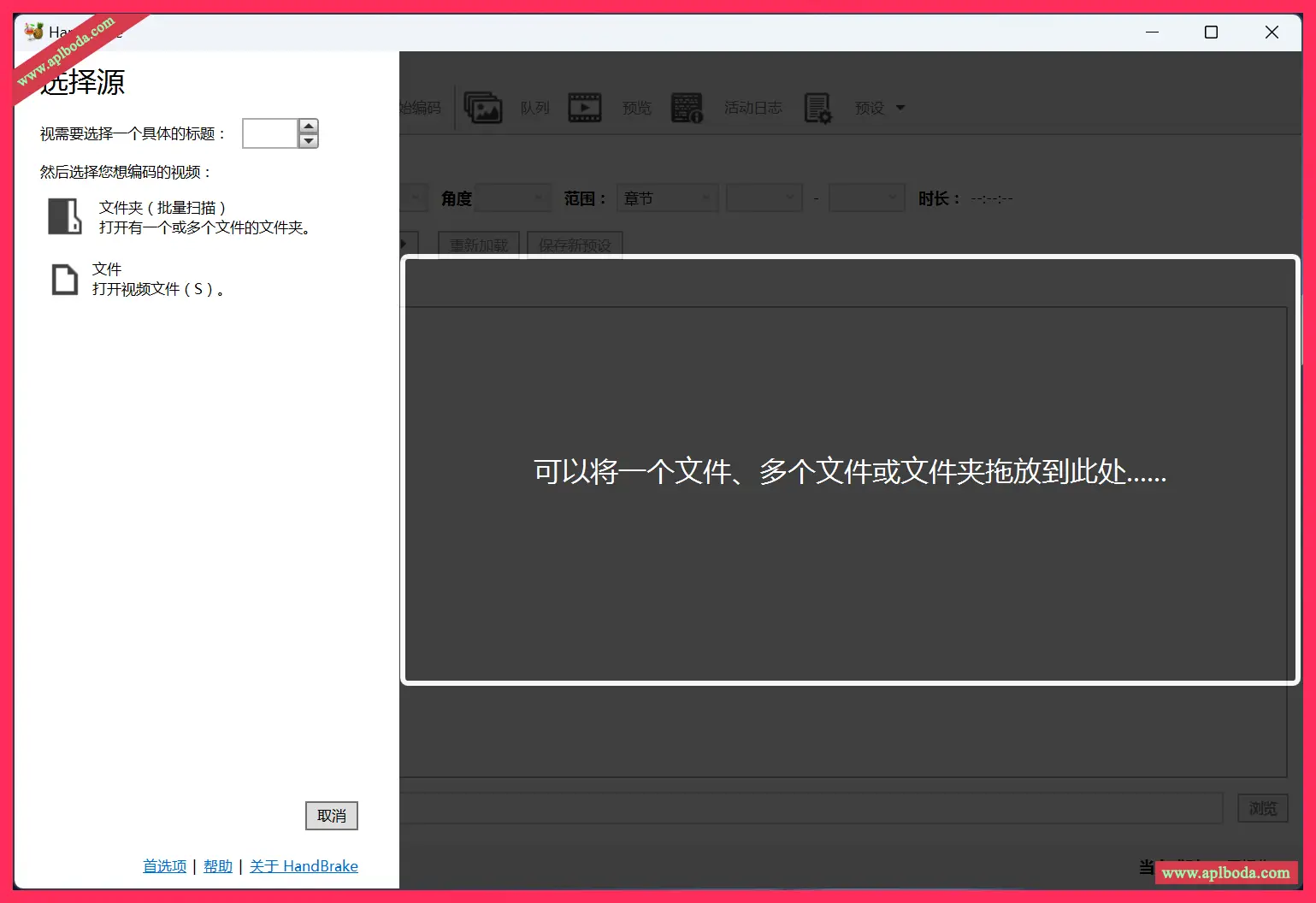Open the 首选项 preferences link
The height and width of the screenshot is (903, 1316).
(164, 866)
